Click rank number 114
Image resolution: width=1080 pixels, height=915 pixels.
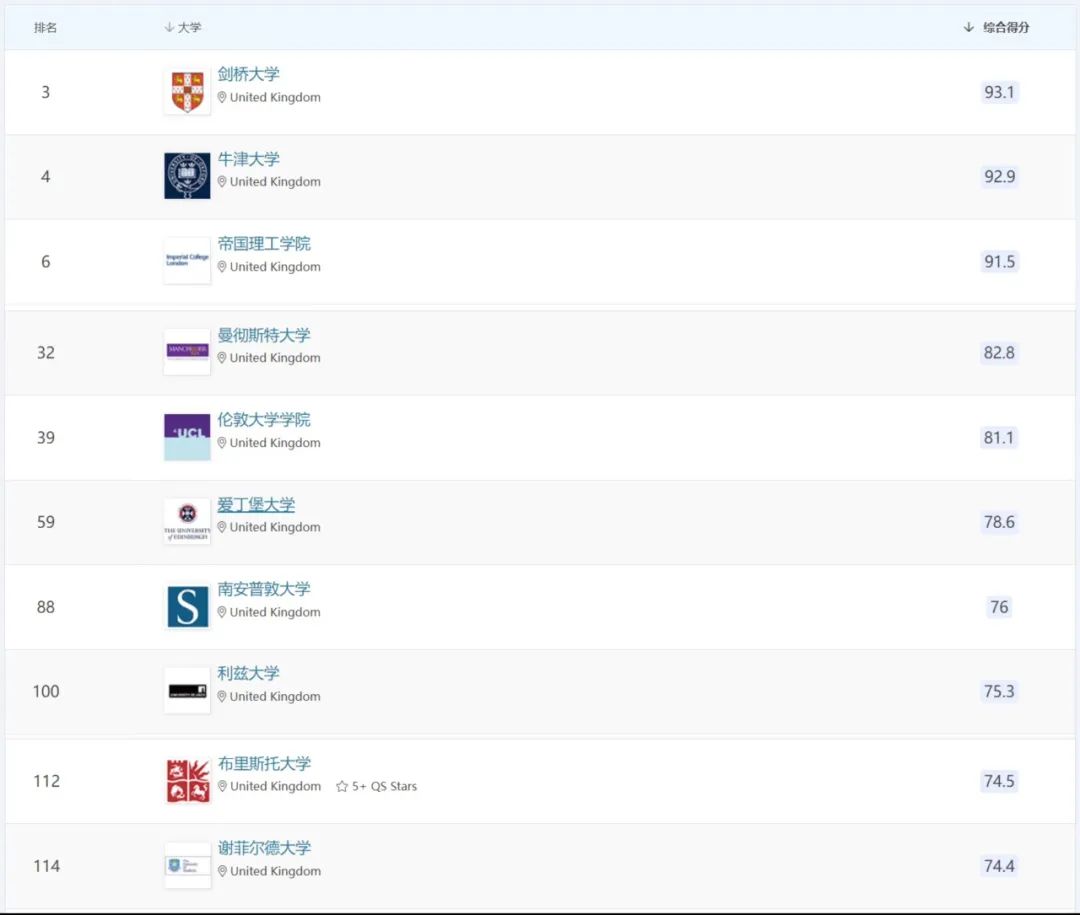point(46,865)
